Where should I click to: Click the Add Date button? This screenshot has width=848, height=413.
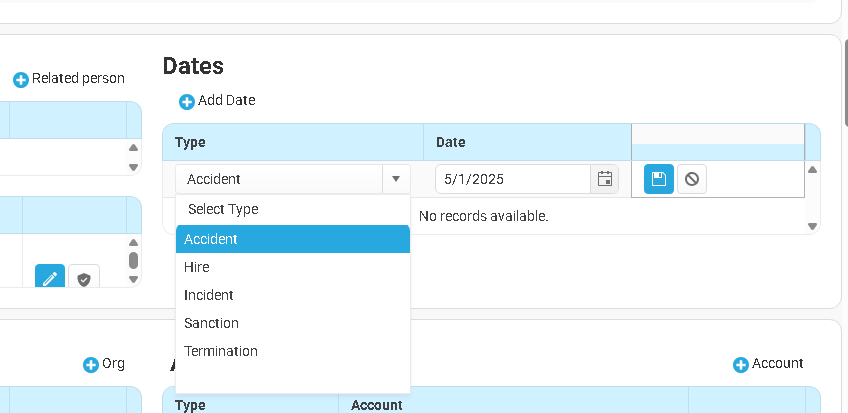[217, 101]
